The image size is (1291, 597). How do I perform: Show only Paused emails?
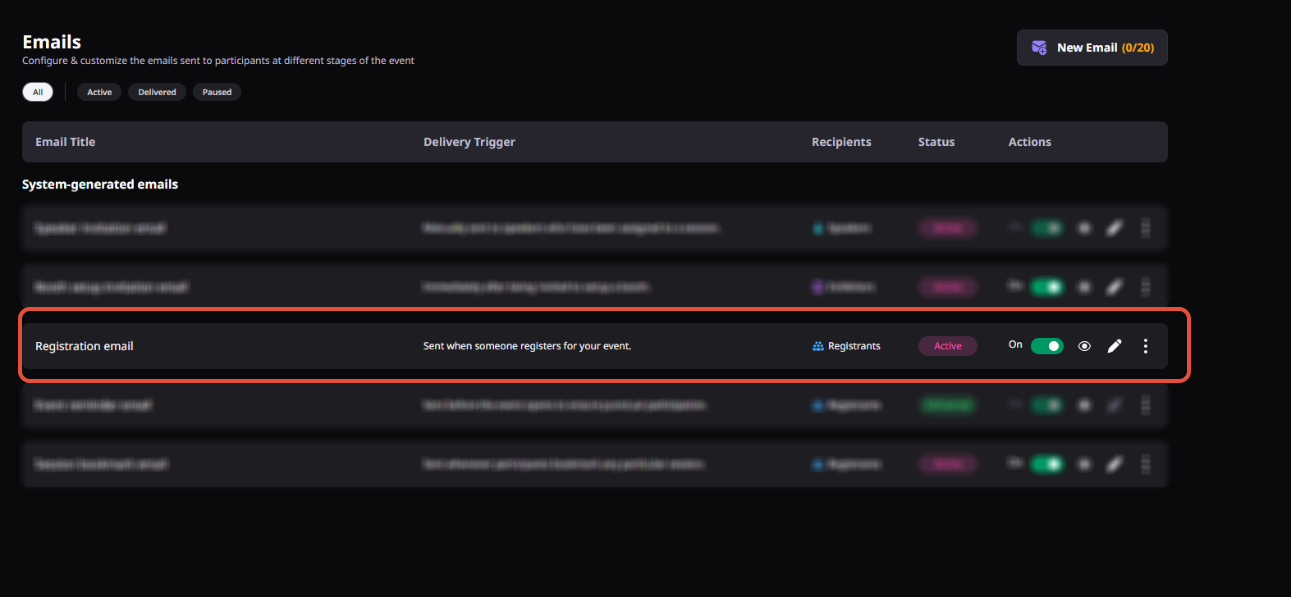tap(217, 92)
